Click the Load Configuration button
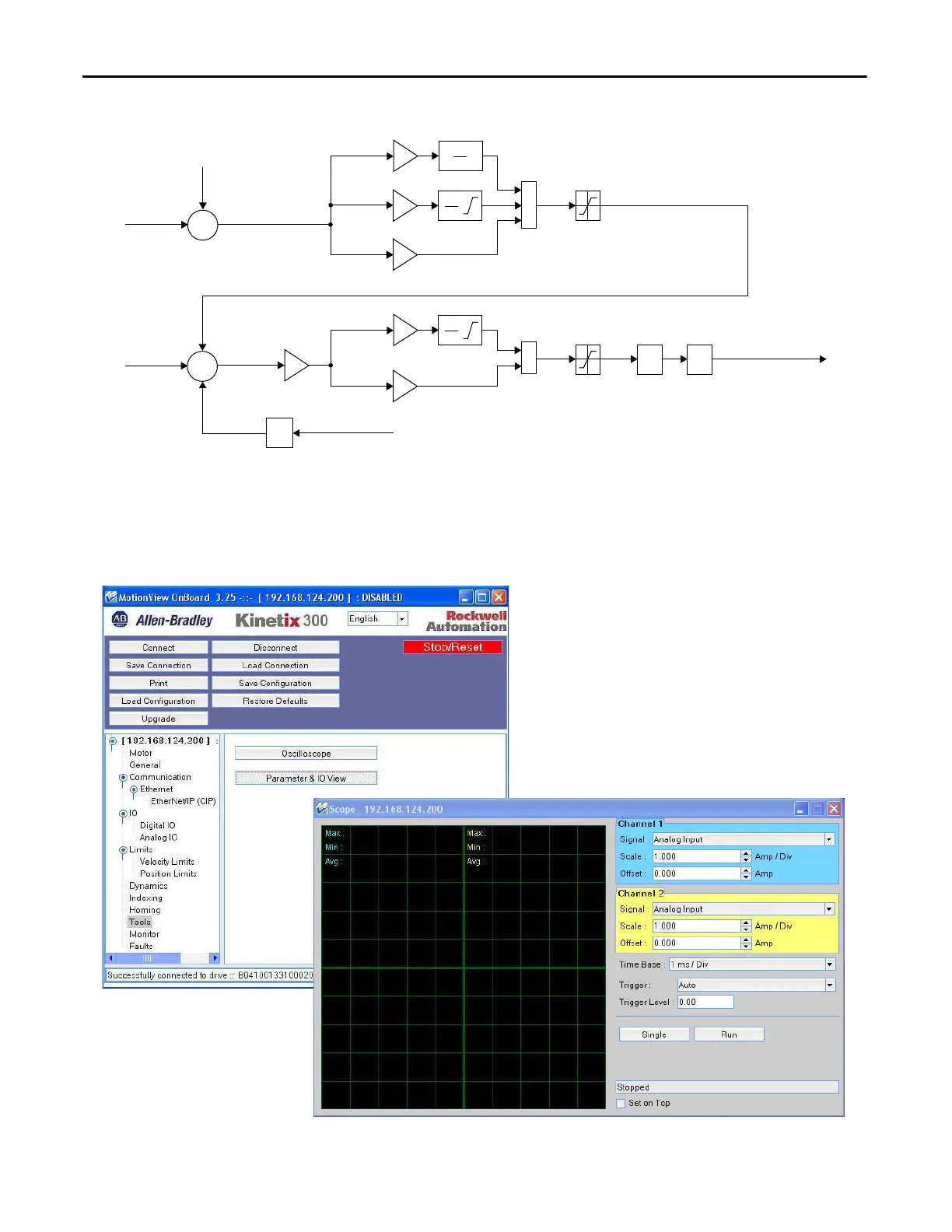Image resolution: width=952 pixels, height=1232 pixels. pos(159,701)
